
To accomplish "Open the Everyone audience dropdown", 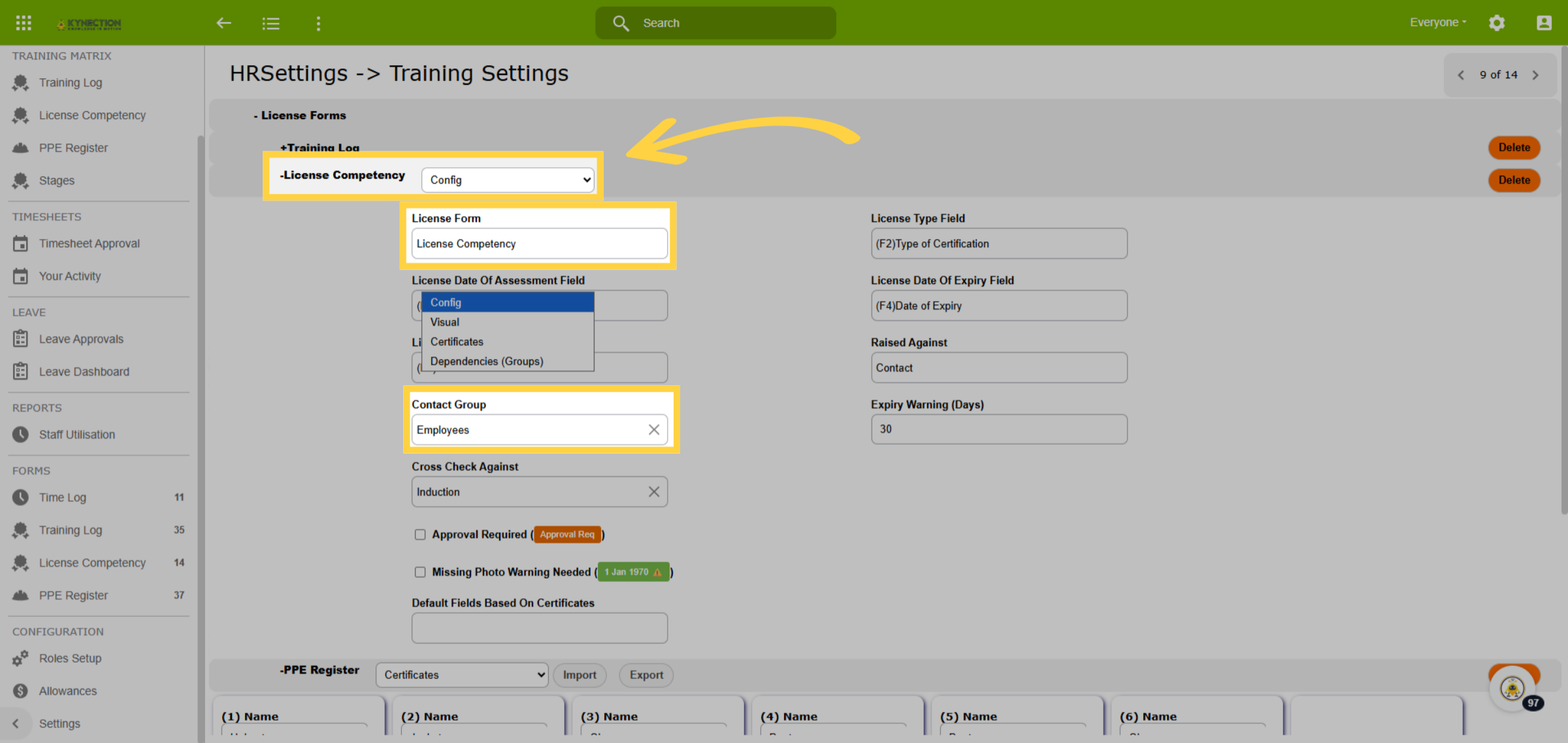I will click(1438, 22).
